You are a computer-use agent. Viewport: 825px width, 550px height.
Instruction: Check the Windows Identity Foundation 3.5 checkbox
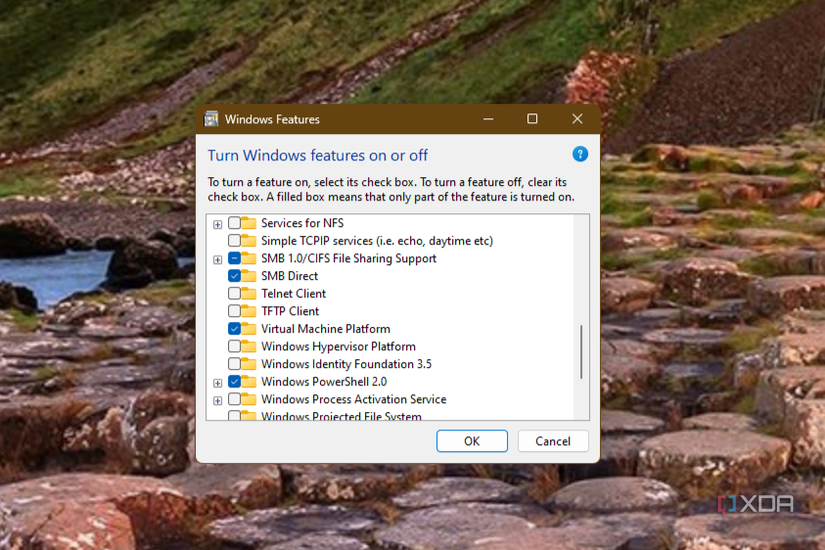pyautogui.click(x=234, y=364)
